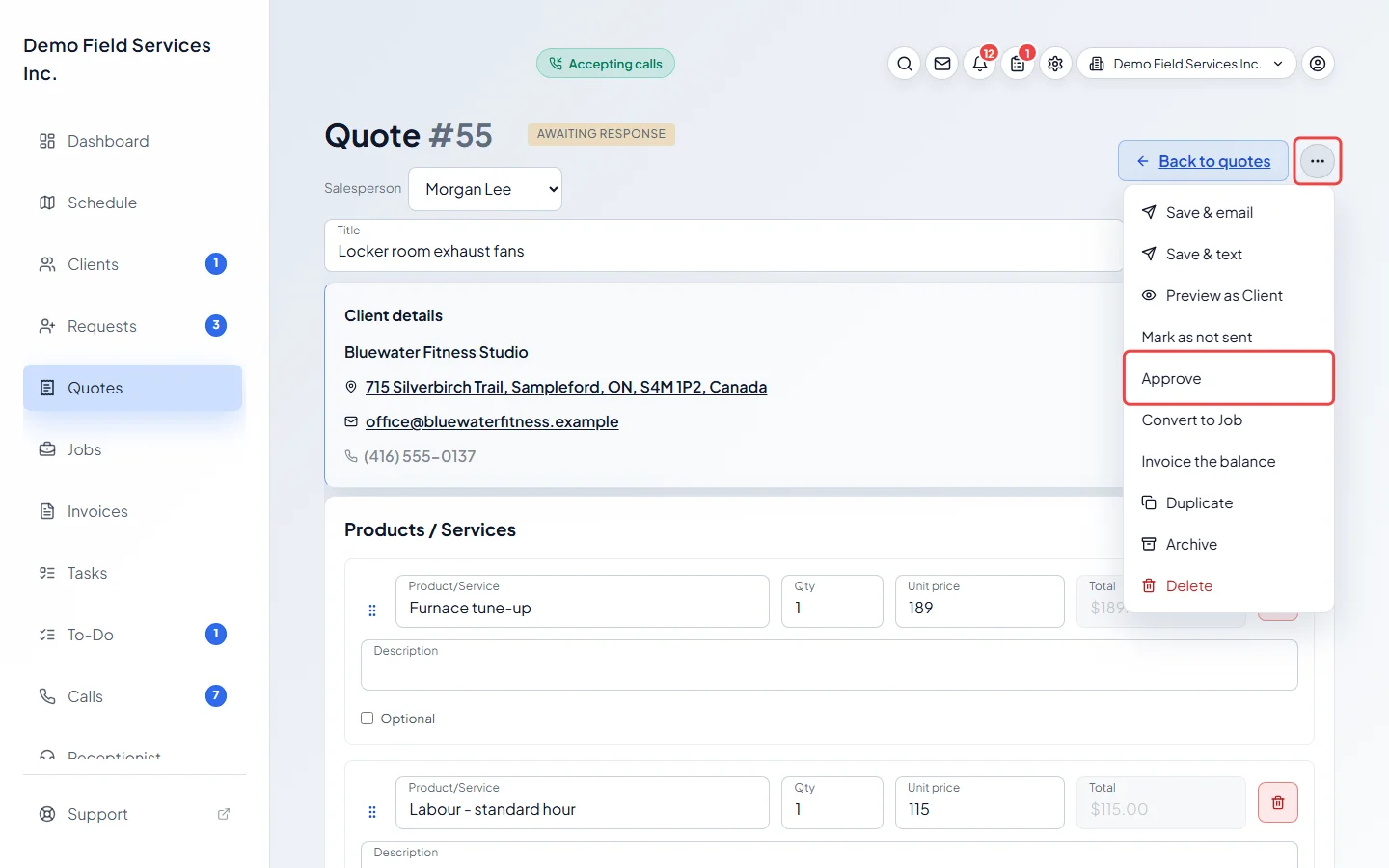
Task: Select Archive from actions menu
Action: 1229,544
